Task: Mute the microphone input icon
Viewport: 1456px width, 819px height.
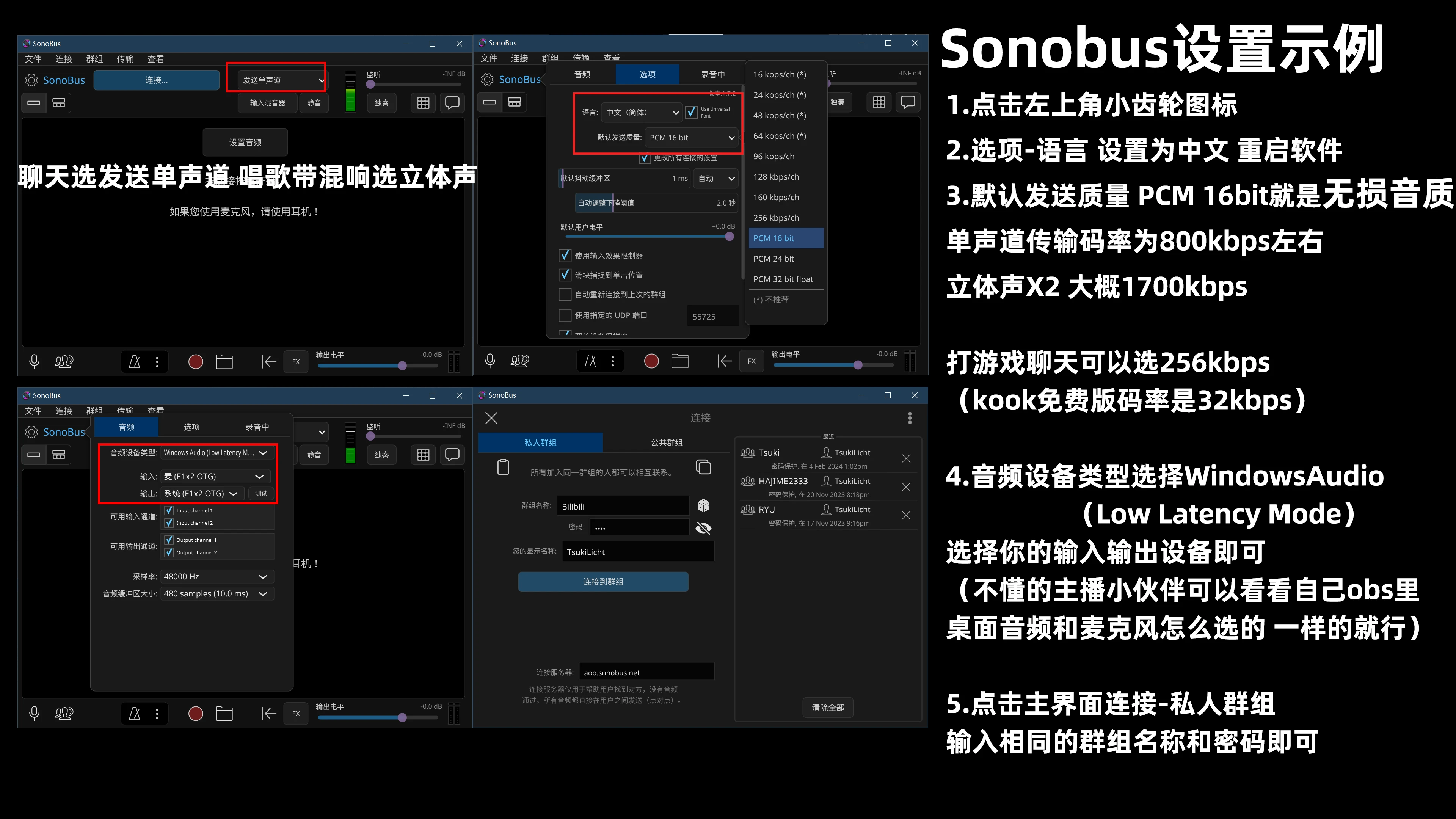Action: (x=34, y=362)
